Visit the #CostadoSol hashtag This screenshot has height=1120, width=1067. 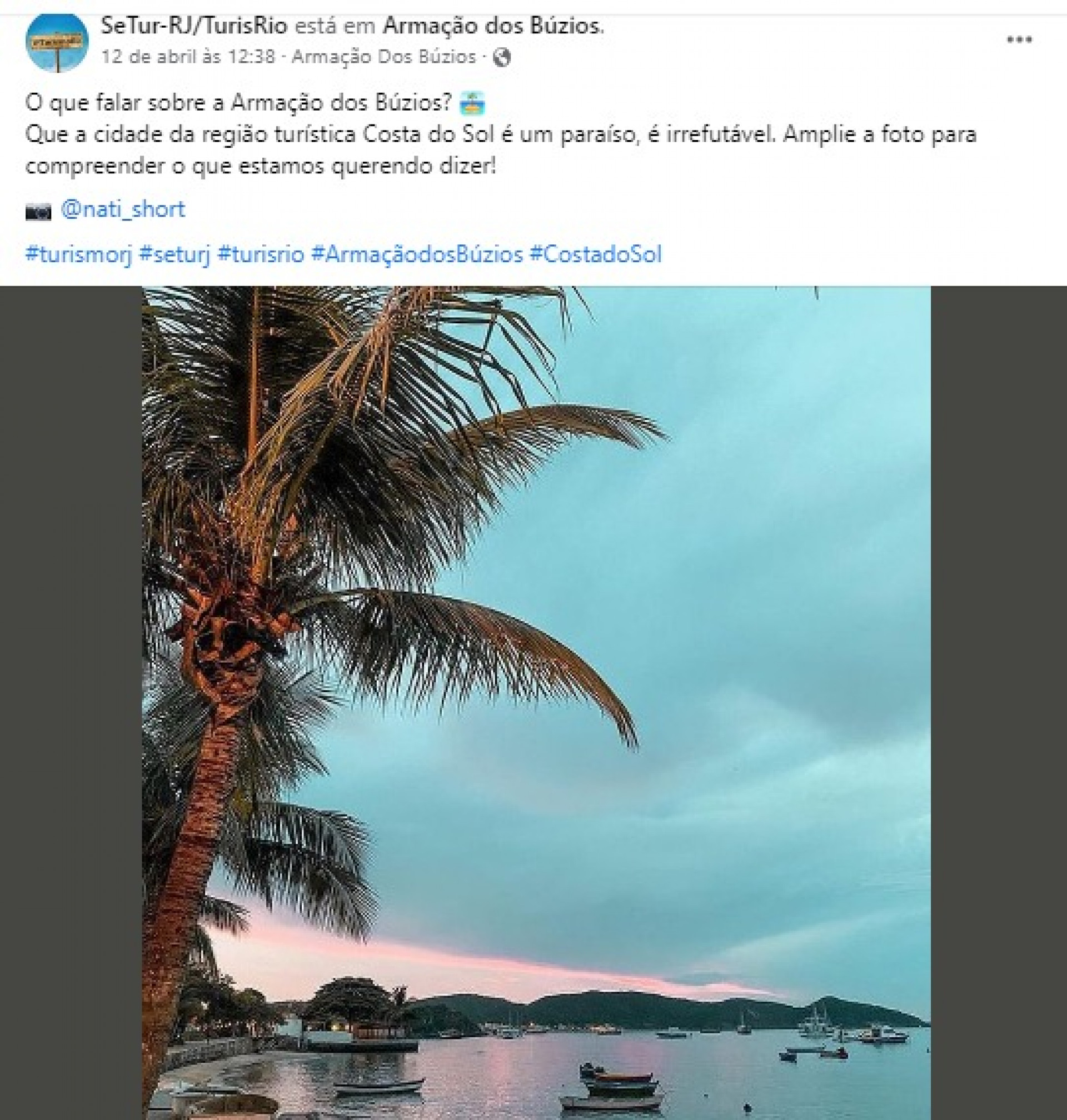[596, 254]
